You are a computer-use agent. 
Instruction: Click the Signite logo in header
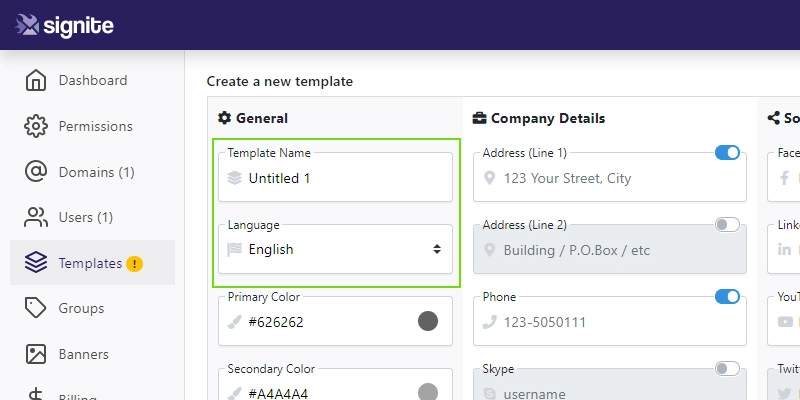[x=64, y=26]
